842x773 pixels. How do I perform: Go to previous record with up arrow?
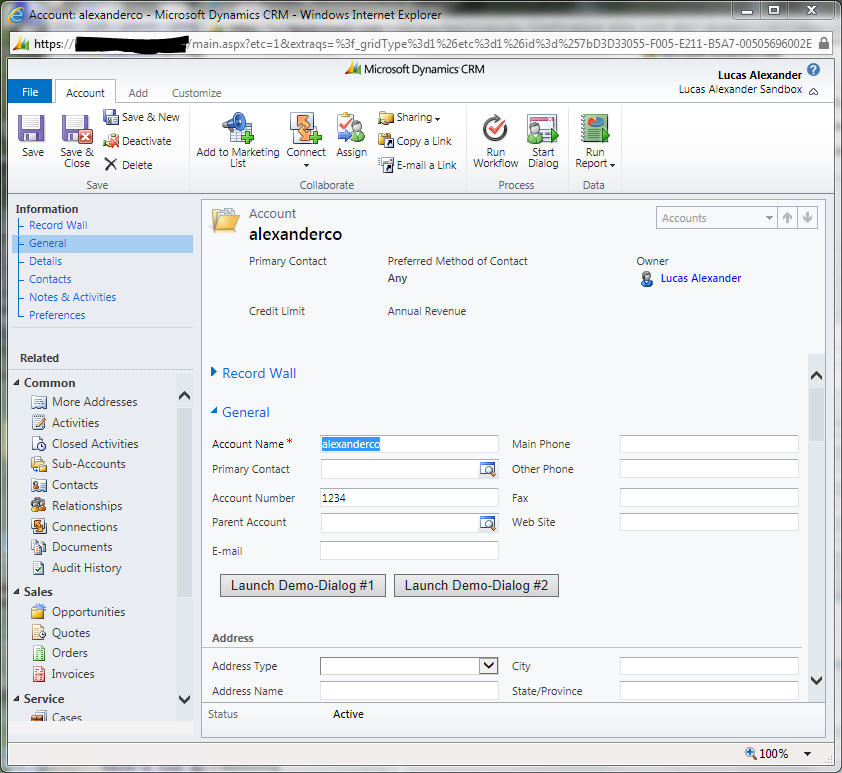point(787,218)
